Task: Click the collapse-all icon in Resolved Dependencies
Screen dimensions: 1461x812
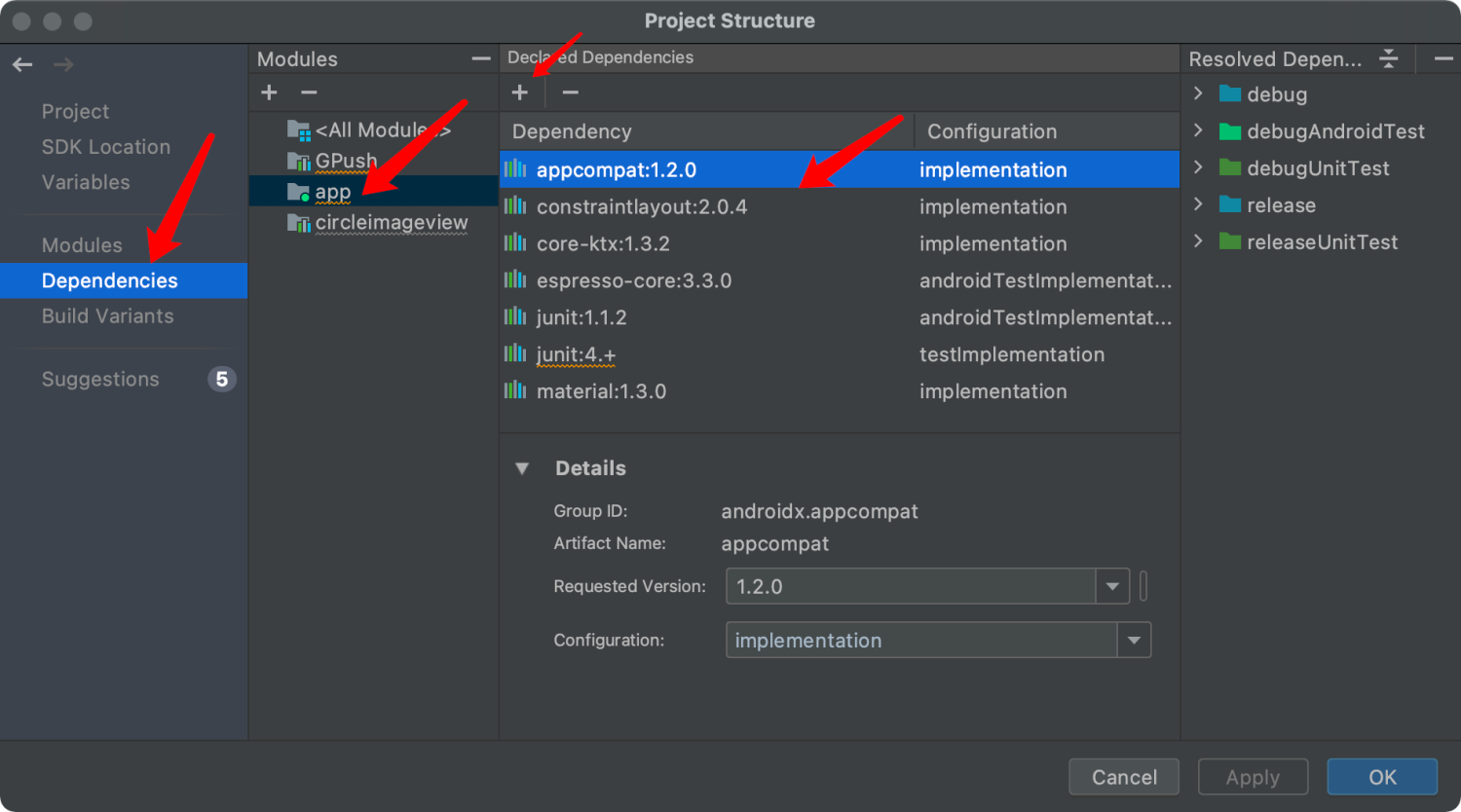Action: [x=1389, y=59]
